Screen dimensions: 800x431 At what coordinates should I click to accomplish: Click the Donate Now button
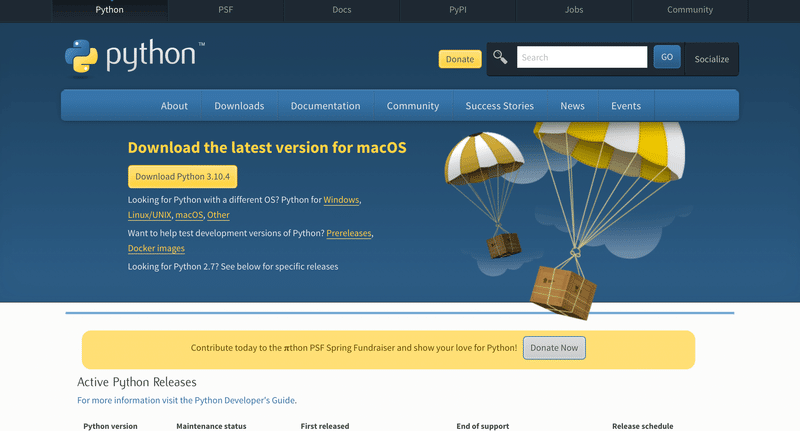[x=554, y=348]
